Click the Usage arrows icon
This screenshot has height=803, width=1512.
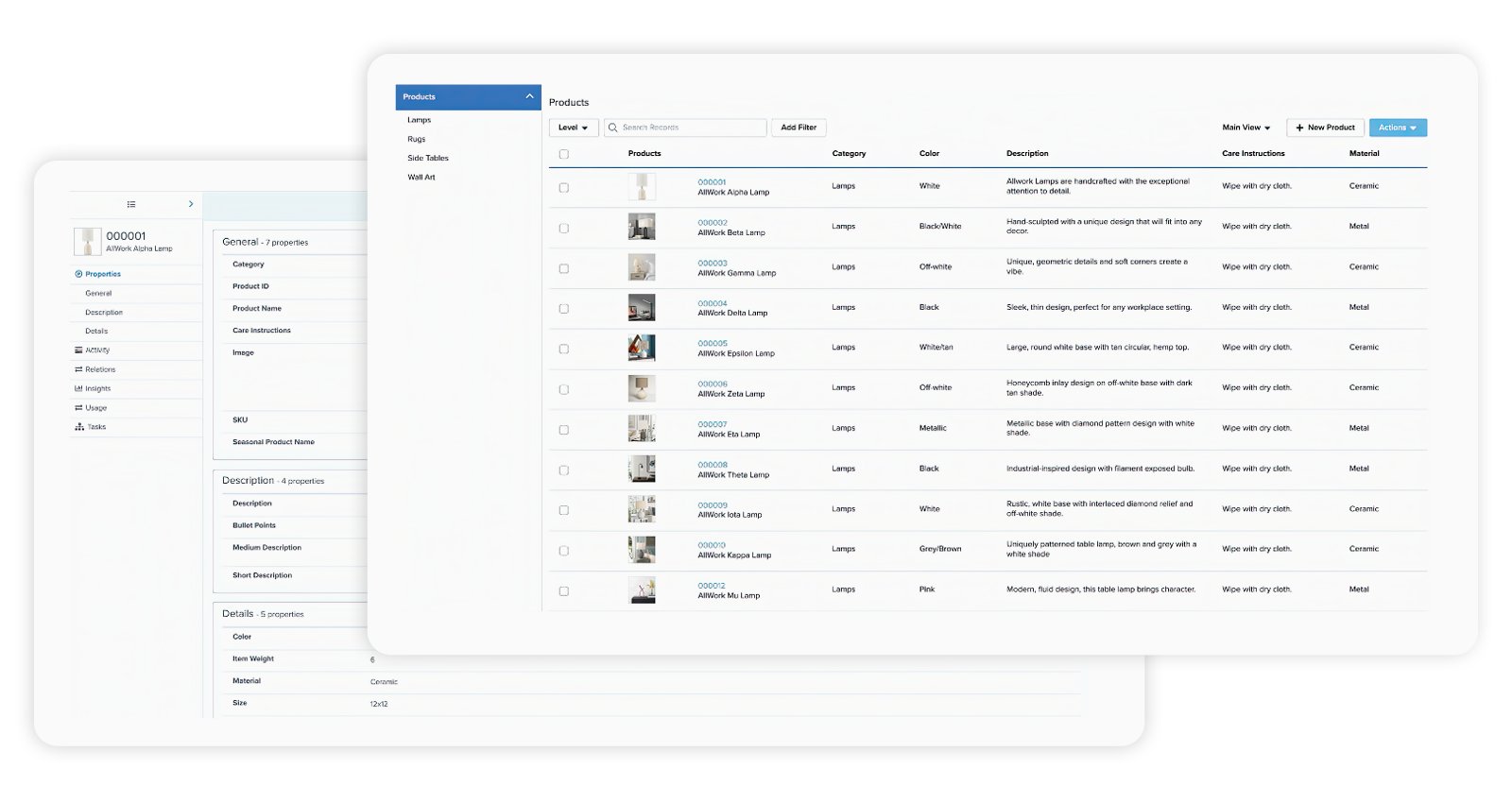click(x=78, y=408)
